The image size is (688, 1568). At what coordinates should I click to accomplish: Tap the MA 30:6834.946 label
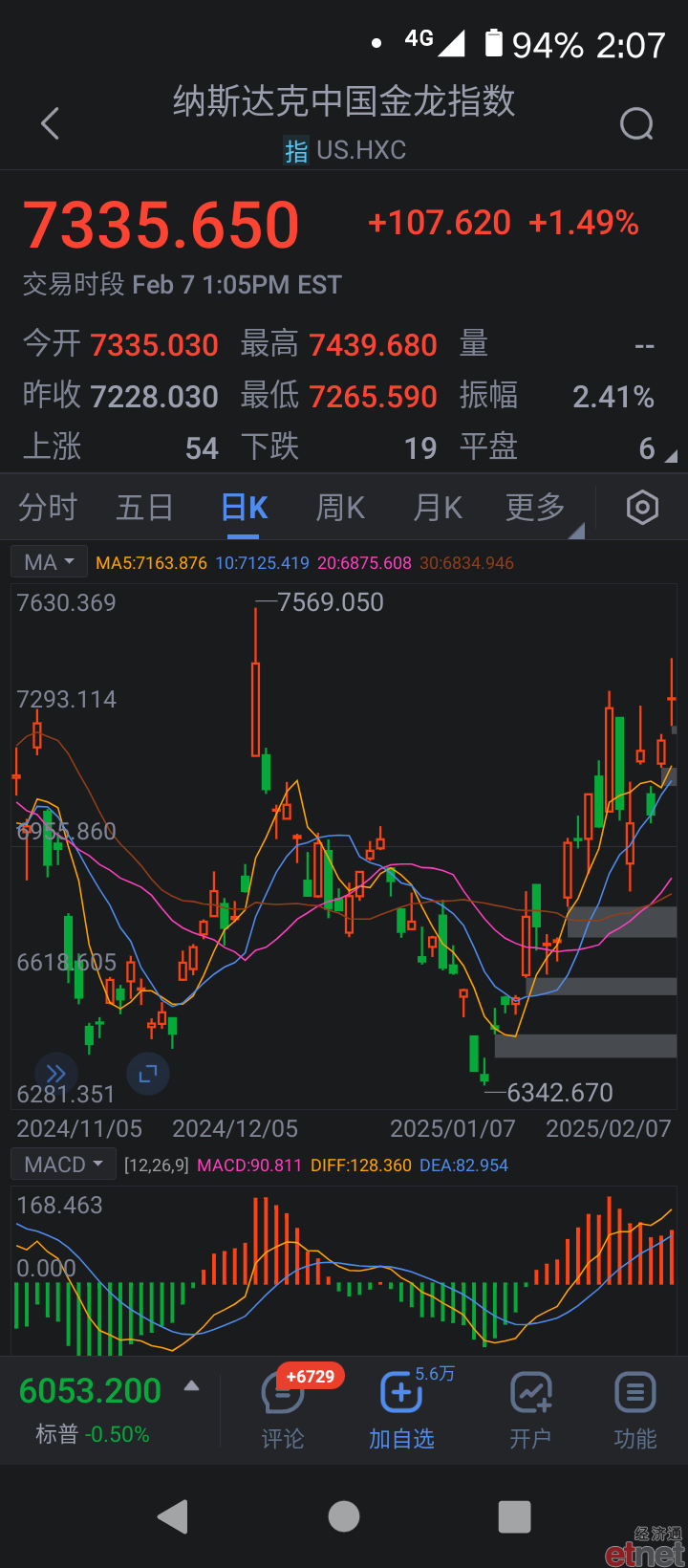pyautogui.click(x=467, y=563)
